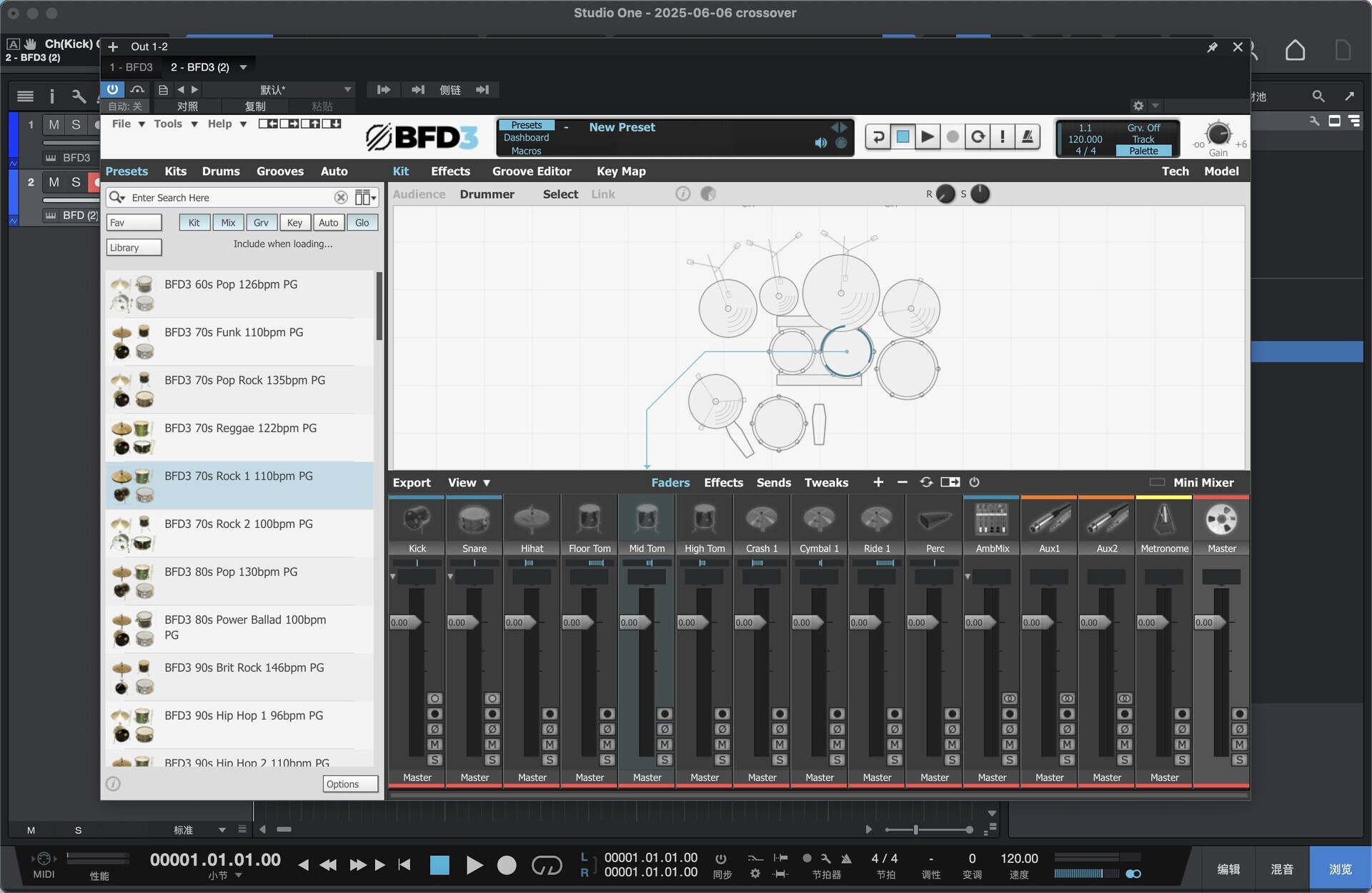Click the Export button
Viewport: 1372px width, 893px height.
[412, 482]
